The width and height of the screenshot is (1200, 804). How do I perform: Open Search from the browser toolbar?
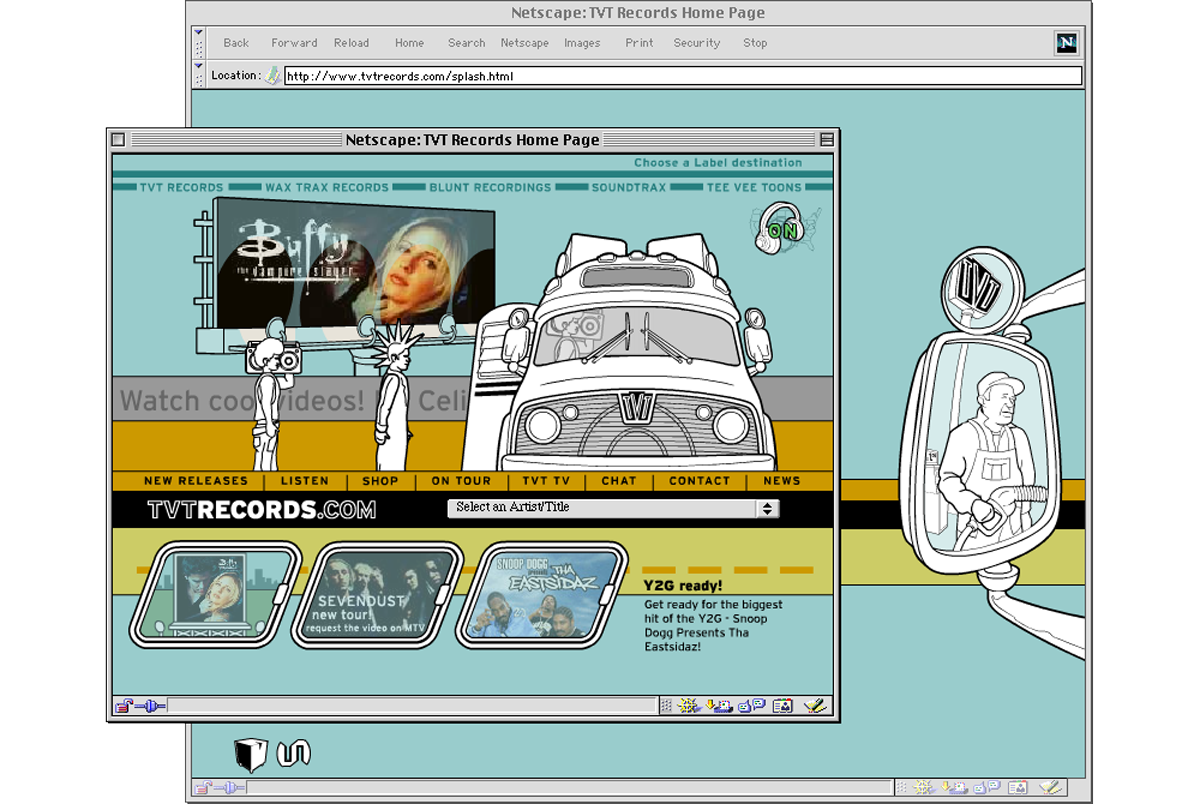click(466, 43)
